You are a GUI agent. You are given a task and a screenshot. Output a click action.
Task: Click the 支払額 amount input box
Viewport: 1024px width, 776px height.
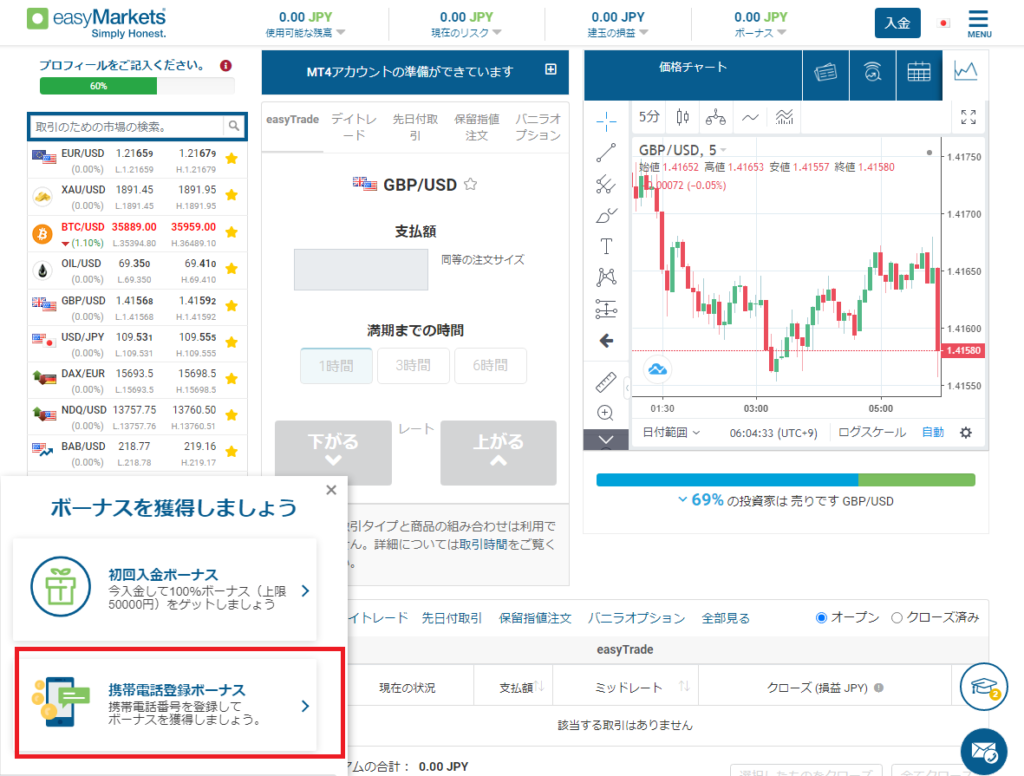pos(361,269)
